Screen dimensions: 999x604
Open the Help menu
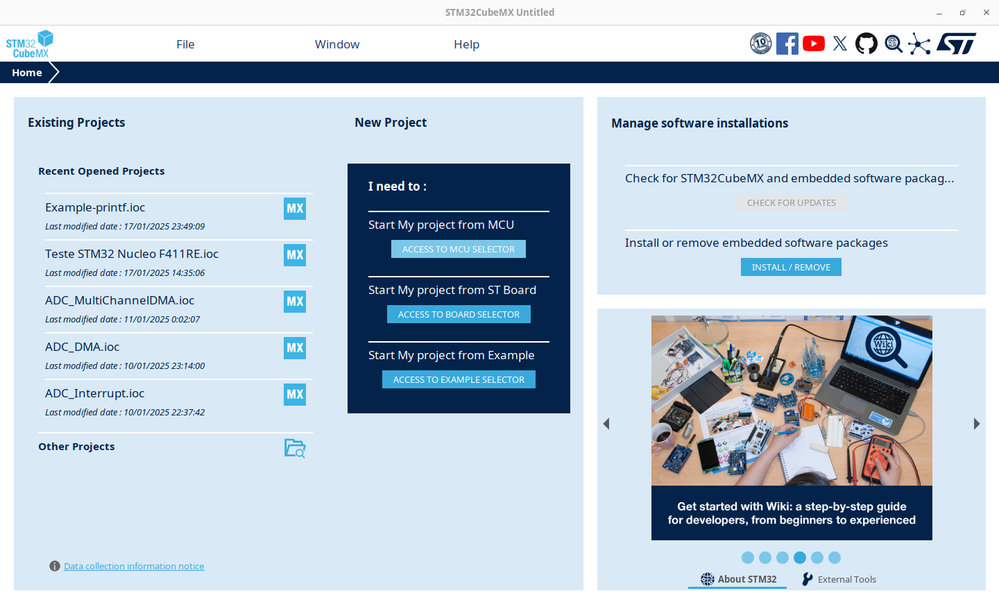[x=466, y=44]
